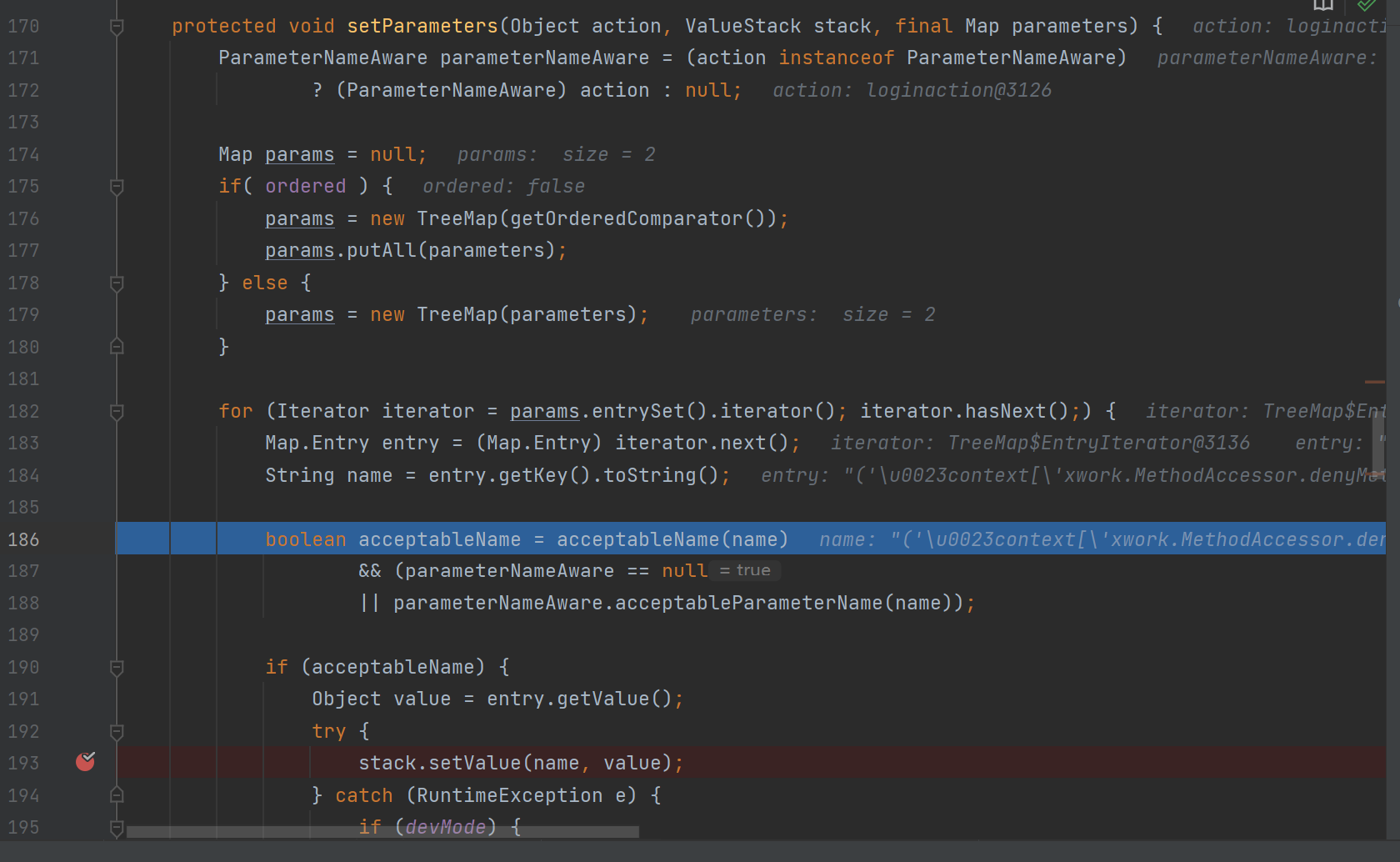
Task: Collapse the if (acceptableName) block at line 190
Action: (x=117, y=668)
